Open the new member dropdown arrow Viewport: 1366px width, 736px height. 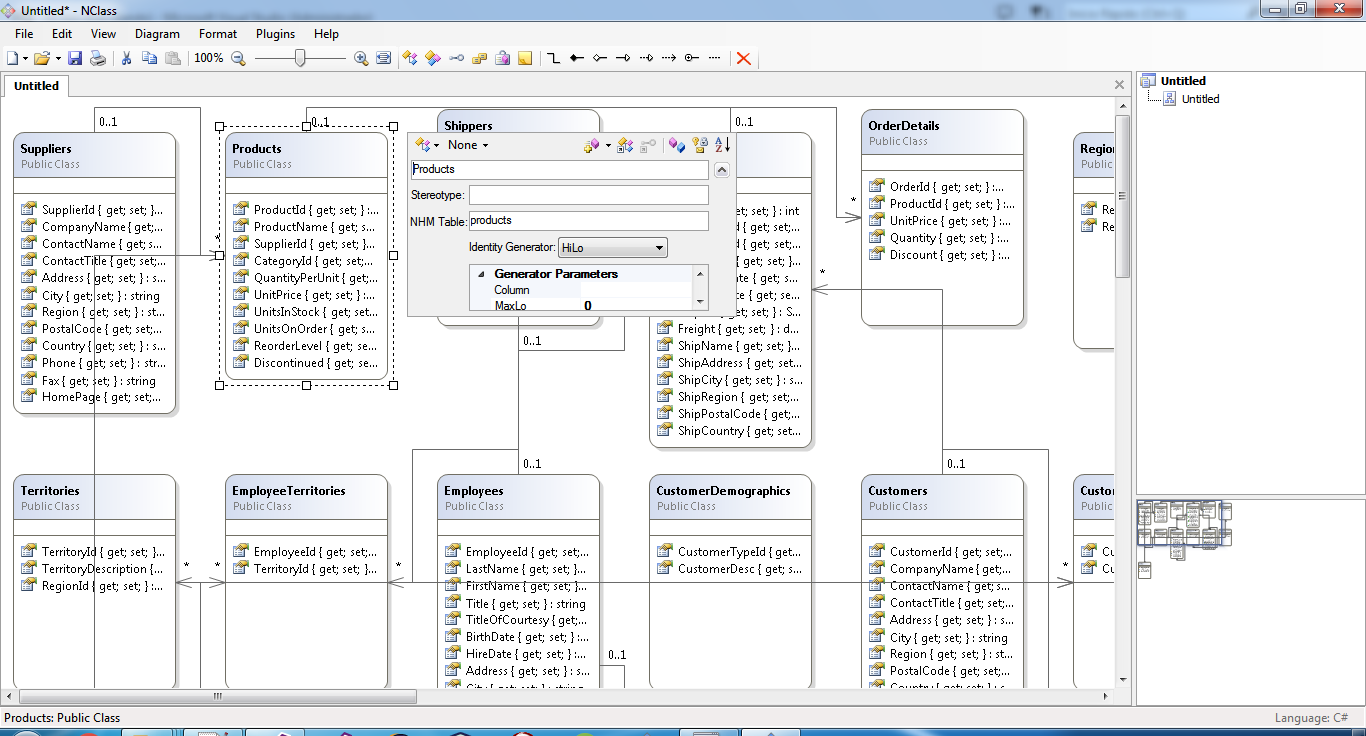pos(608,146)
